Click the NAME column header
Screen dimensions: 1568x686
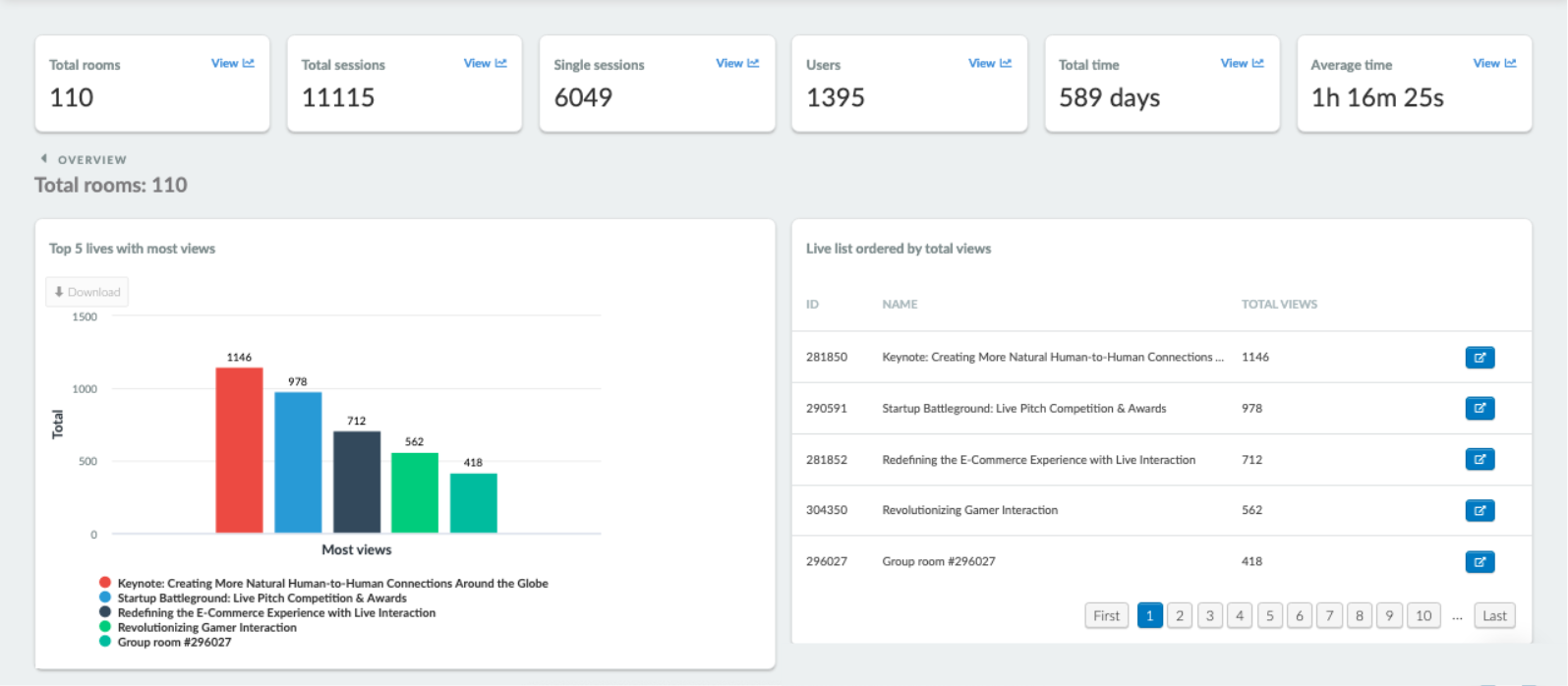pyautogui.click(x=900, y=305)
